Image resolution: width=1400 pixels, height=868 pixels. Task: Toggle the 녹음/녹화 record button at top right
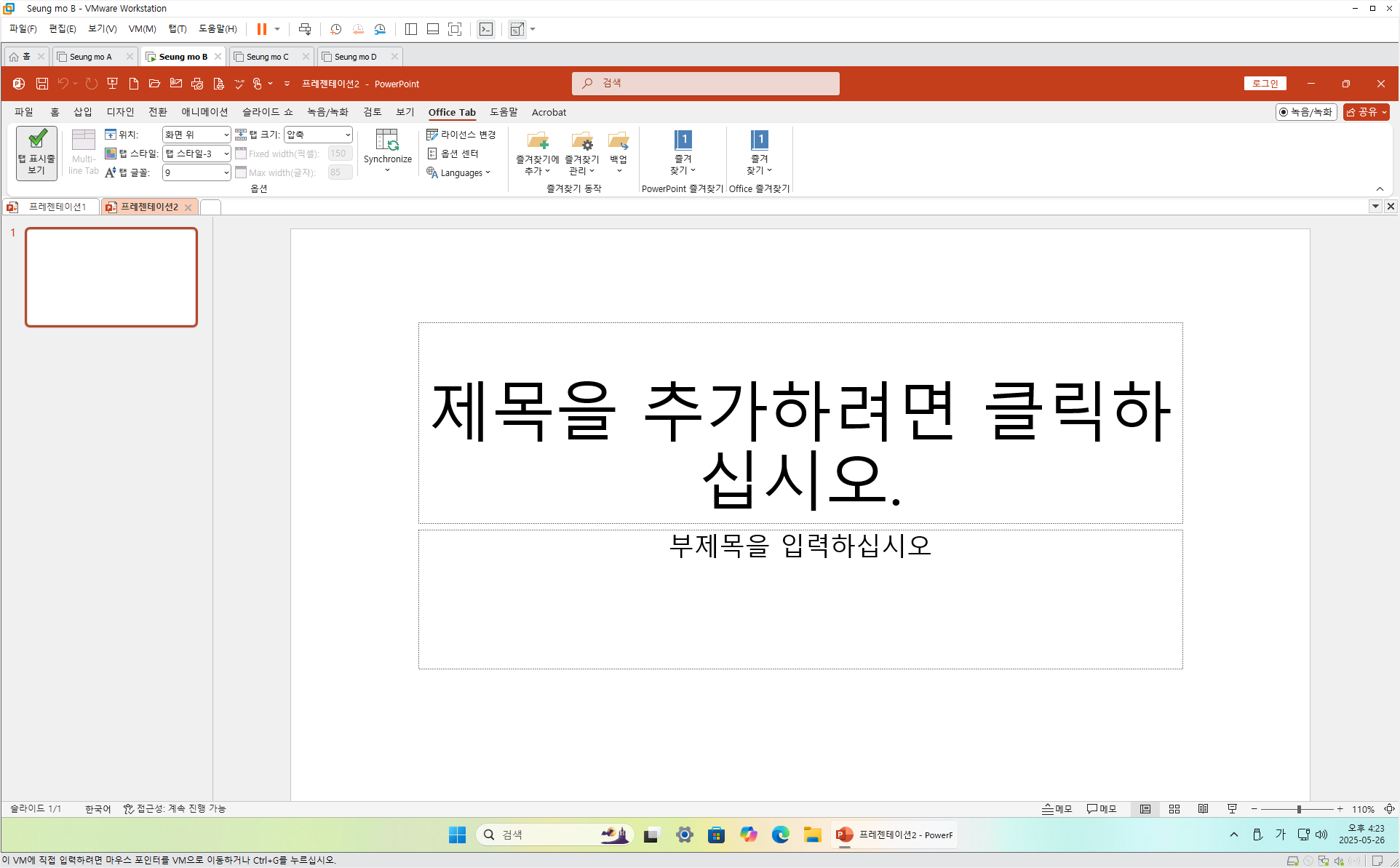tap(1306, 112)
